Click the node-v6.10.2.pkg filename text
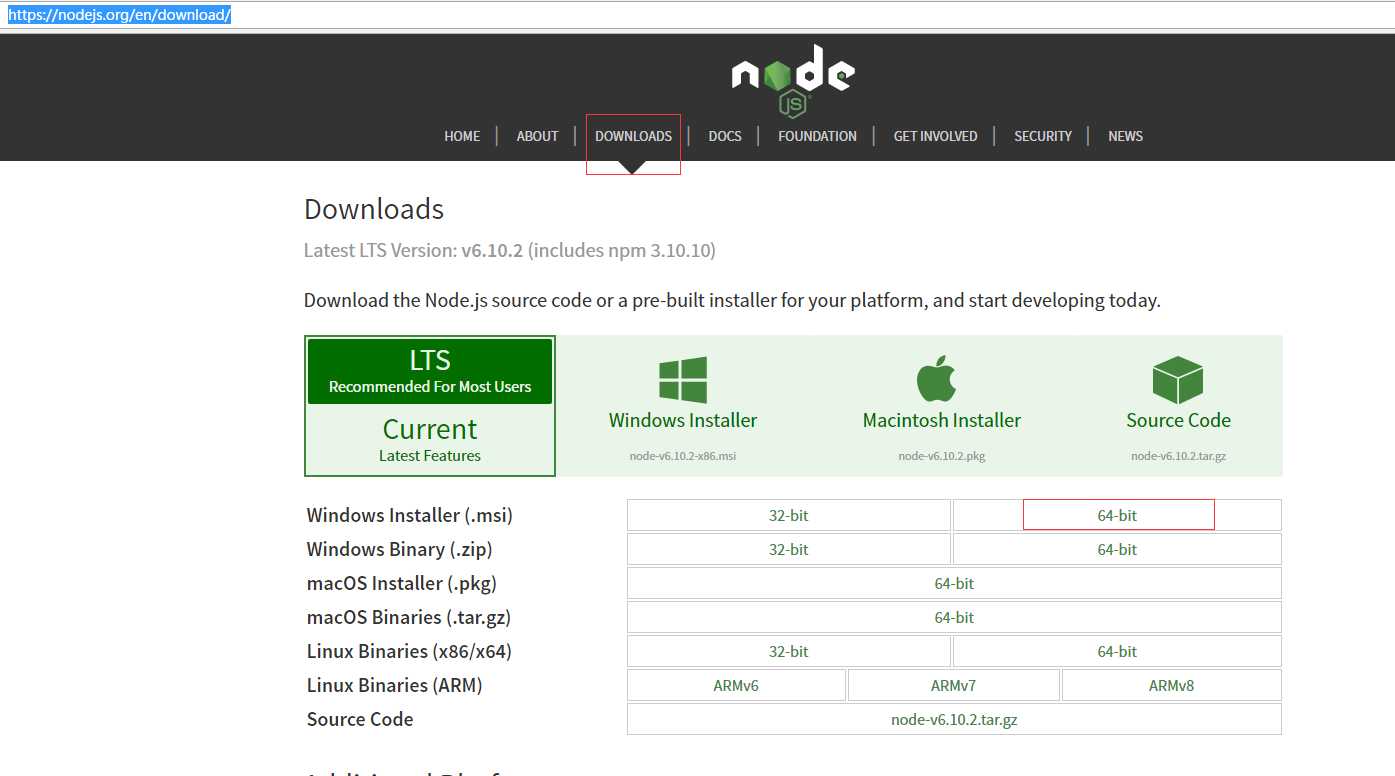 942,456
